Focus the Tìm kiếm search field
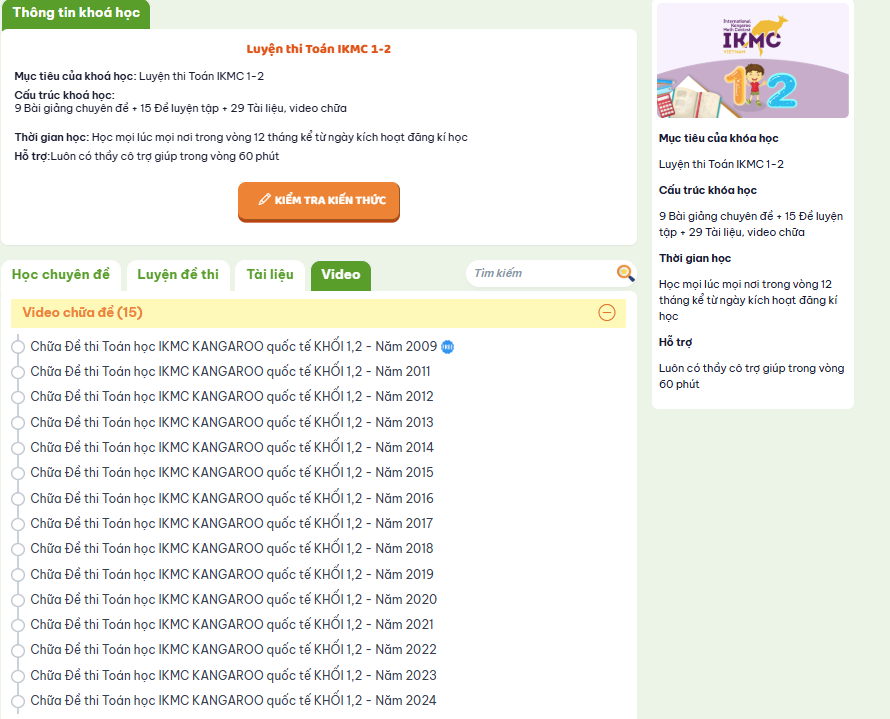 (x=542, y=273)
